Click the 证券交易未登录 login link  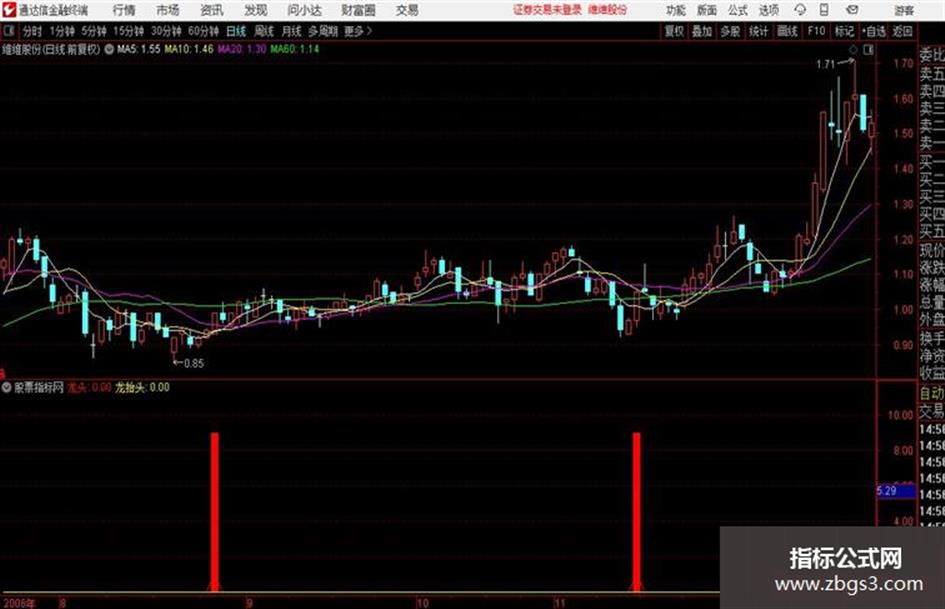click(x=547, y=10)
